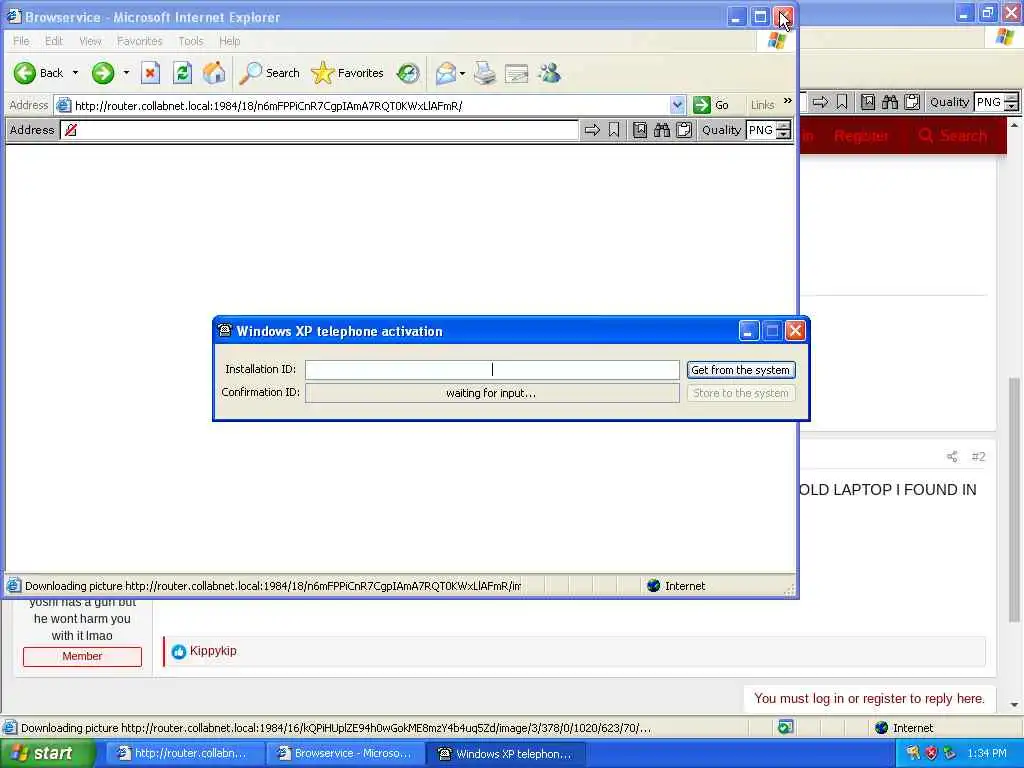This screenshot has width=1024, height=768.
Task: Expand the IE address bar dropdown
Action: point(677,105)
